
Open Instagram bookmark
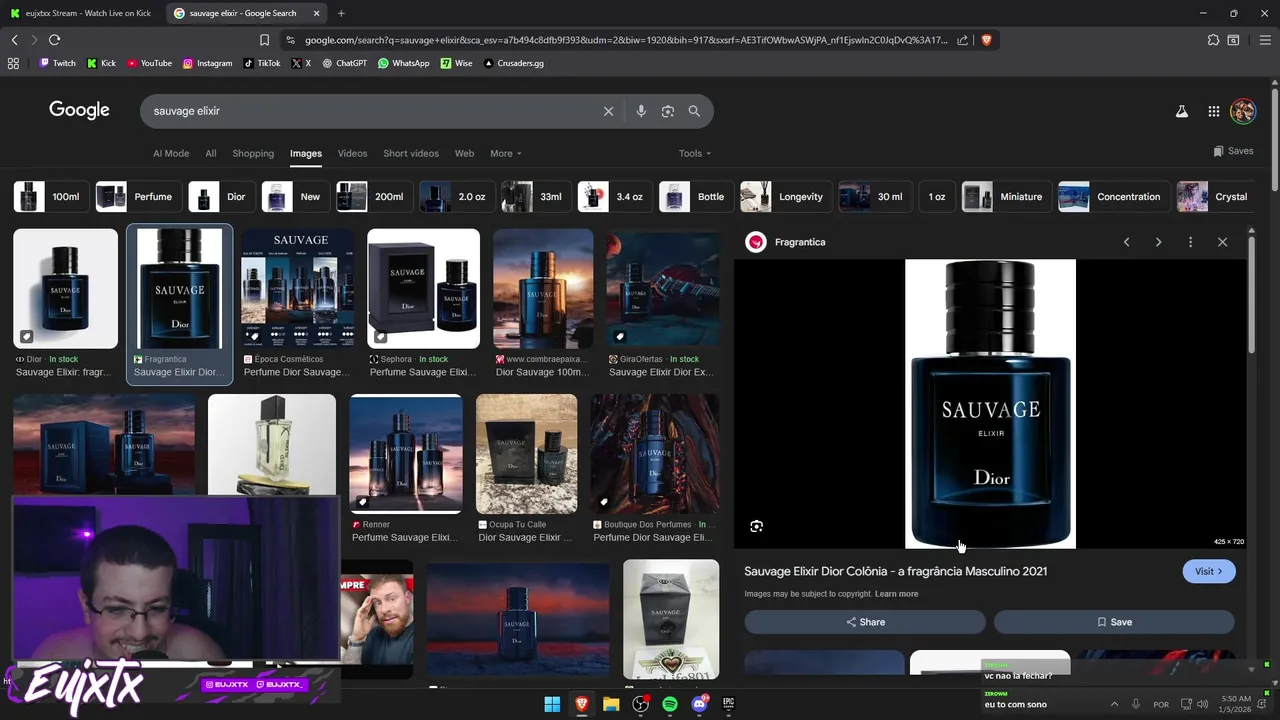point(207,63)
